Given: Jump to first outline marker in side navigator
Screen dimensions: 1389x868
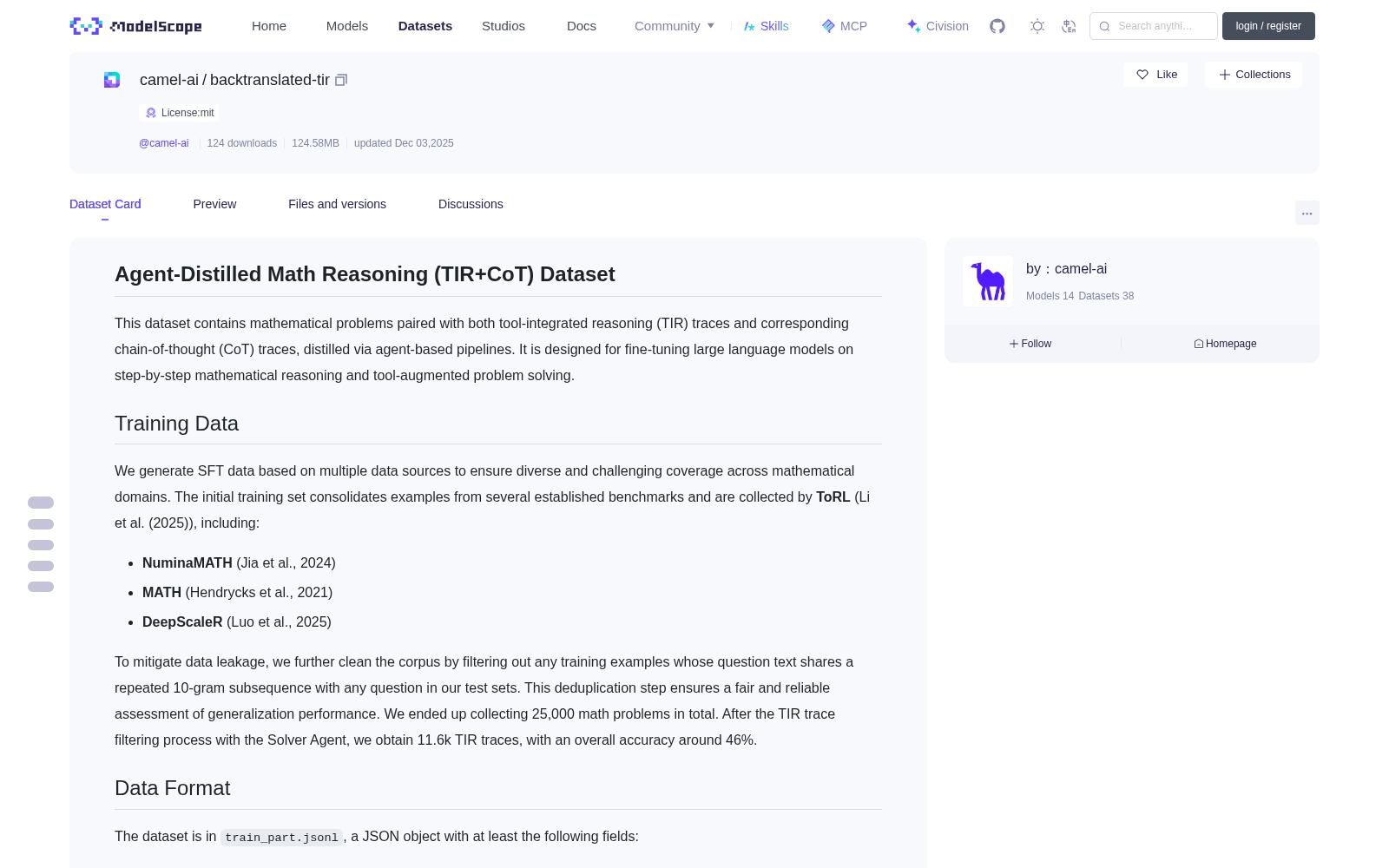Looking at the screenshot, I should point(41,503).
